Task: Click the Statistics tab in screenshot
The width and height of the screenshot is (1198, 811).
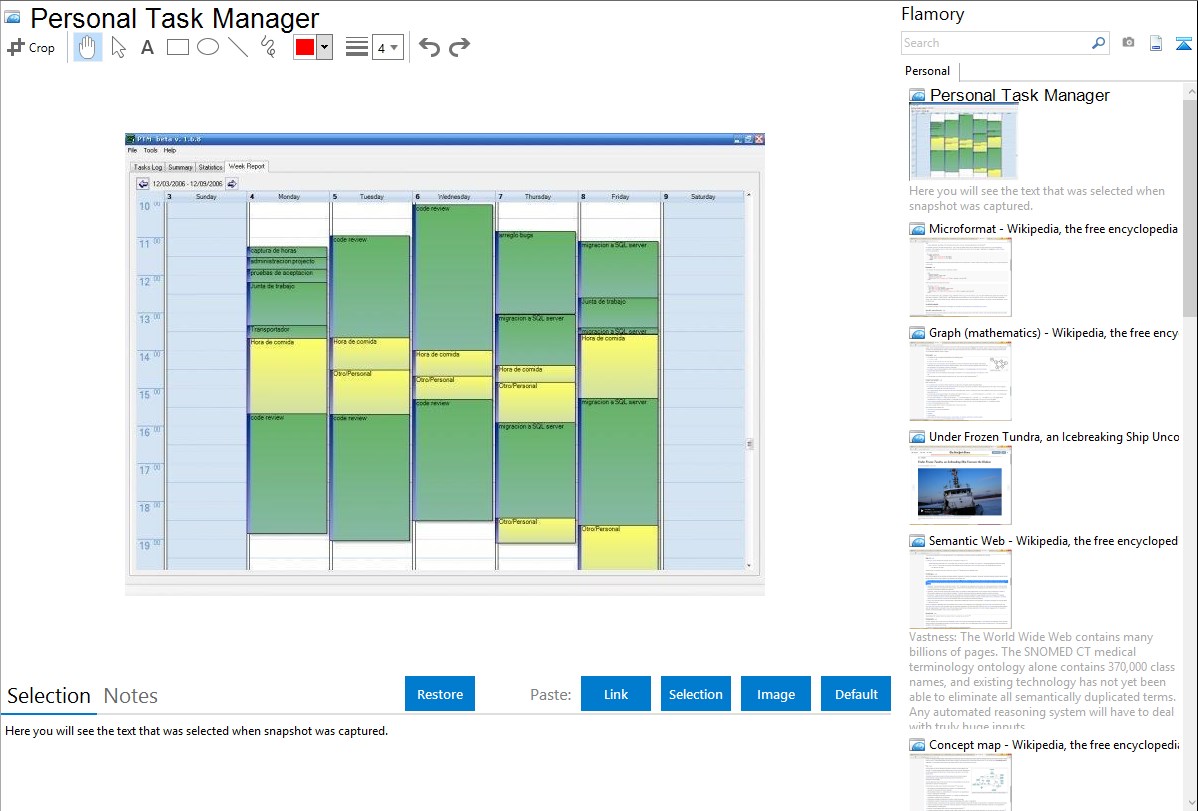Action: 210,167
